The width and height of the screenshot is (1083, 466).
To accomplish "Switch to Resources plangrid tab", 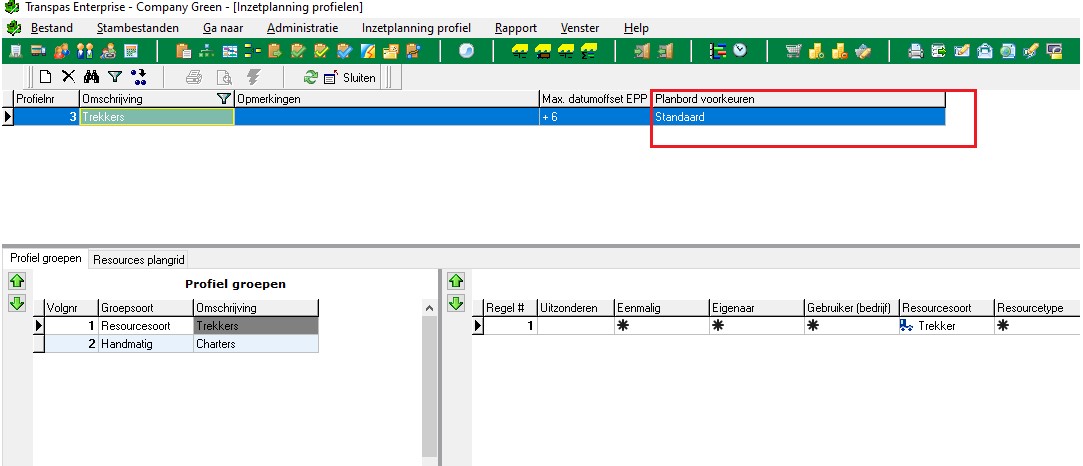I will (x=140, y=260).
